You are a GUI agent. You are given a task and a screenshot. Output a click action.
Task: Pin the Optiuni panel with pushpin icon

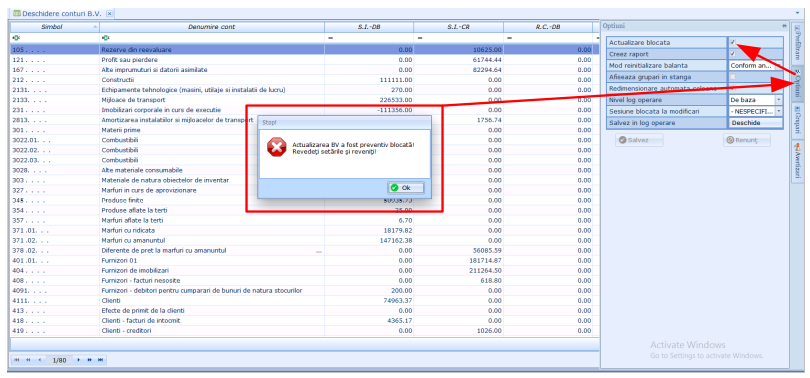coord(785,26)
